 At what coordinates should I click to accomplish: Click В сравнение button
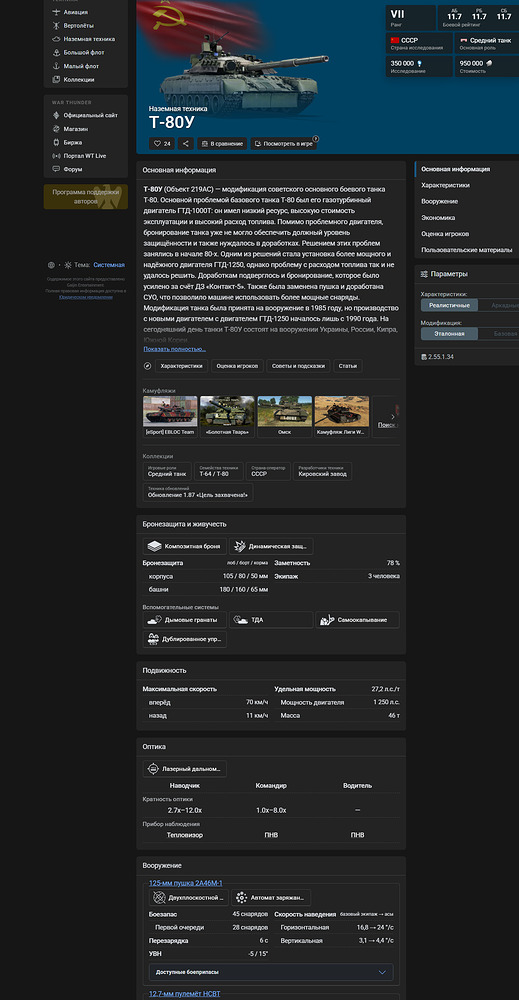pyautogui.click(x=222, y=144)
